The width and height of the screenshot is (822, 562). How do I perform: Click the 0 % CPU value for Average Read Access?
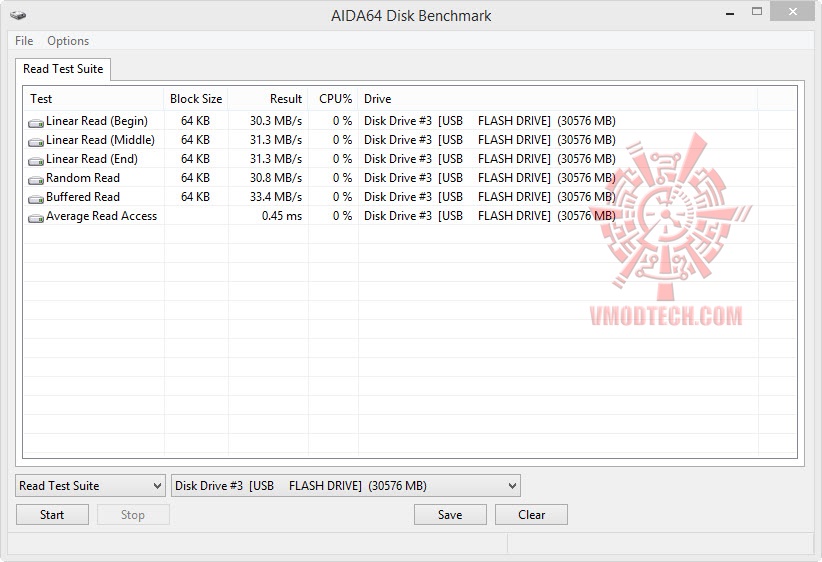click(342, 216)
